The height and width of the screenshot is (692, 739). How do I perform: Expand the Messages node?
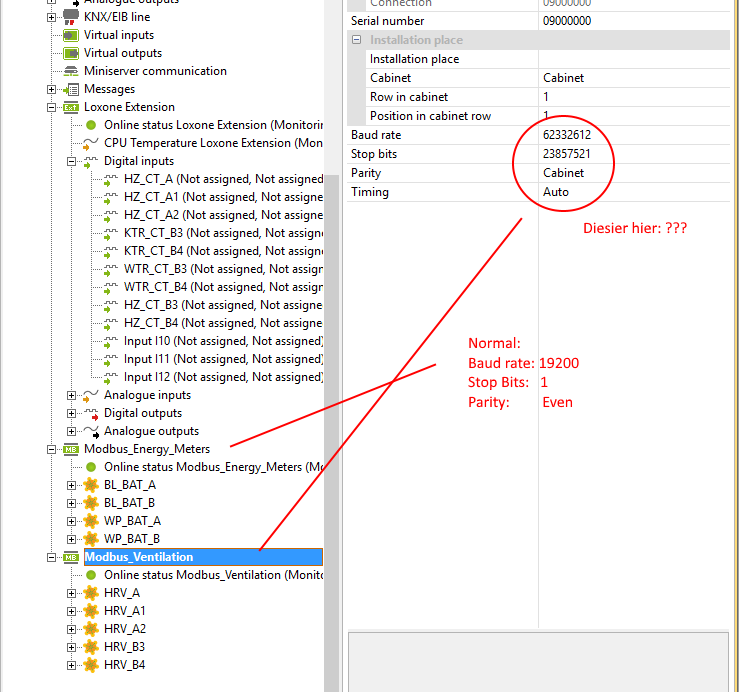tap(51, 90)
